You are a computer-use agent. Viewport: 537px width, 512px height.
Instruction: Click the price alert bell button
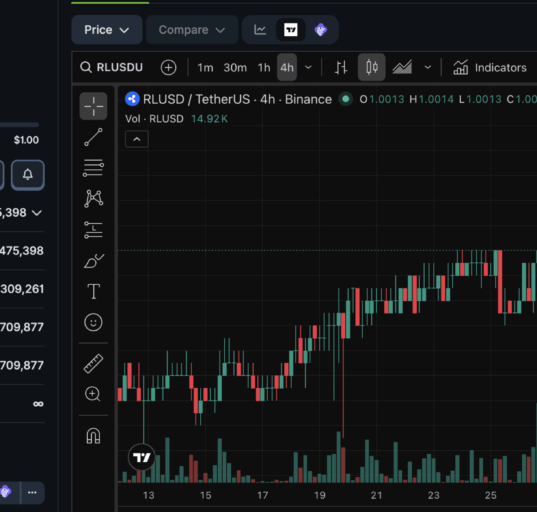(28, 175)
